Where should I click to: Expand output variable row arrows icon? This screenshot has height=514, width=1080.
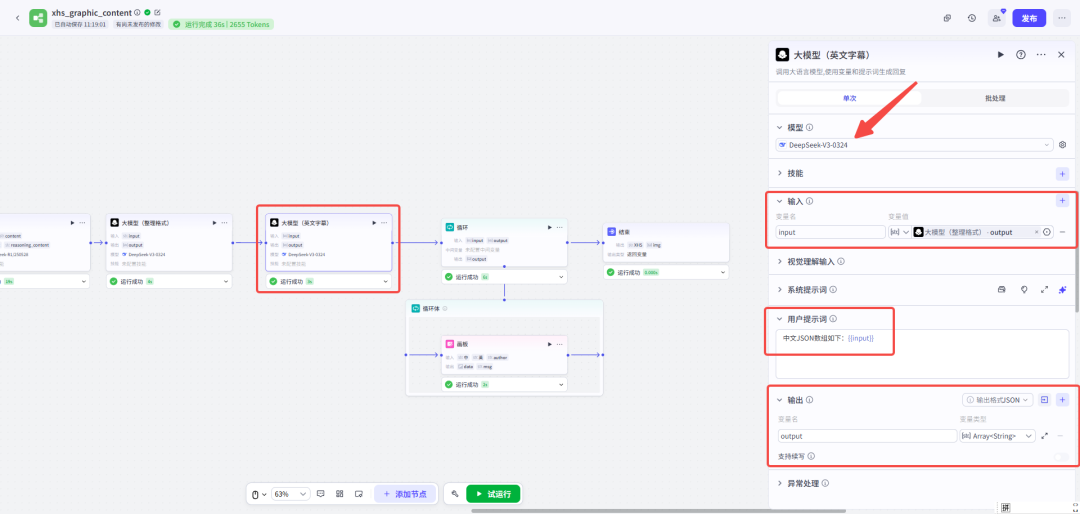point(1045,436)
